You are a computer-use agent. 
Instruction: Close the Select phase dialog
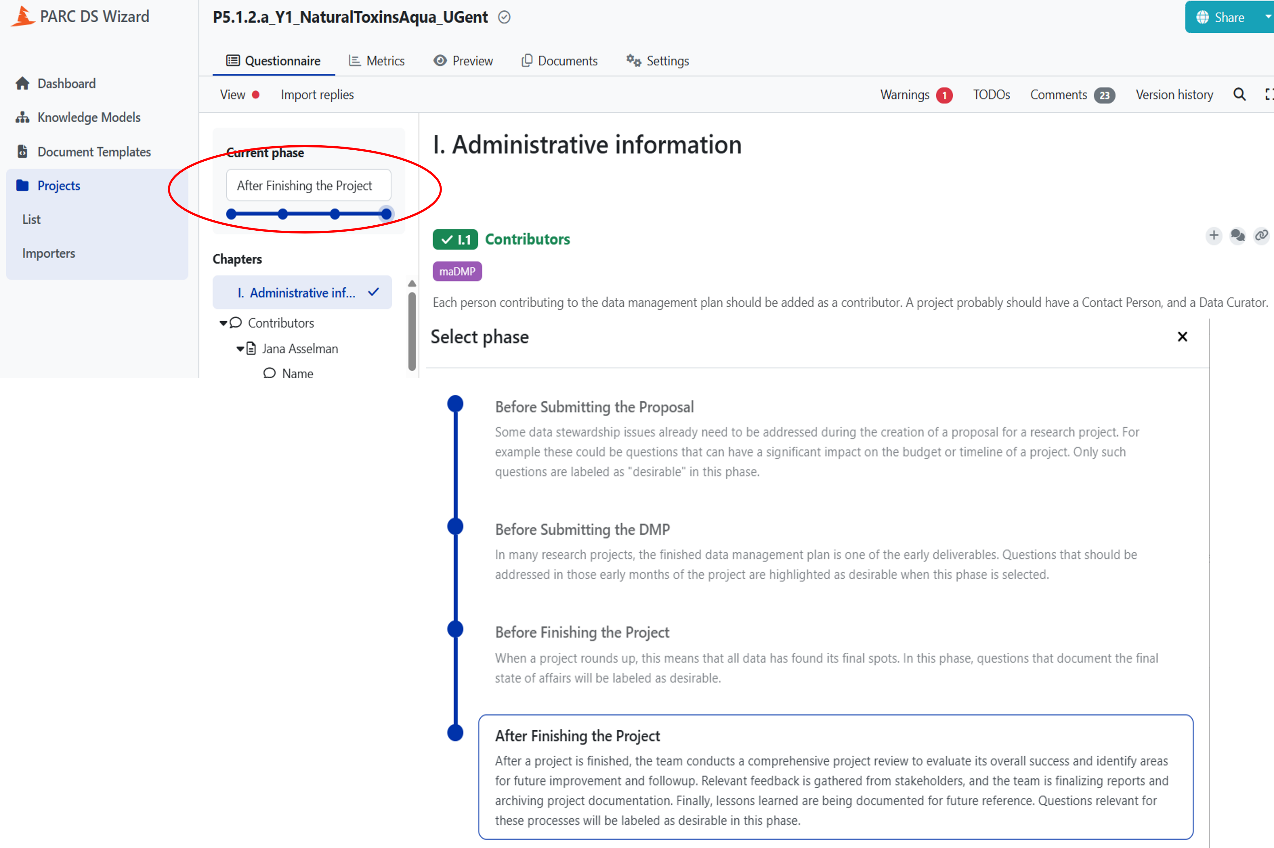(x=1182, y=337)
